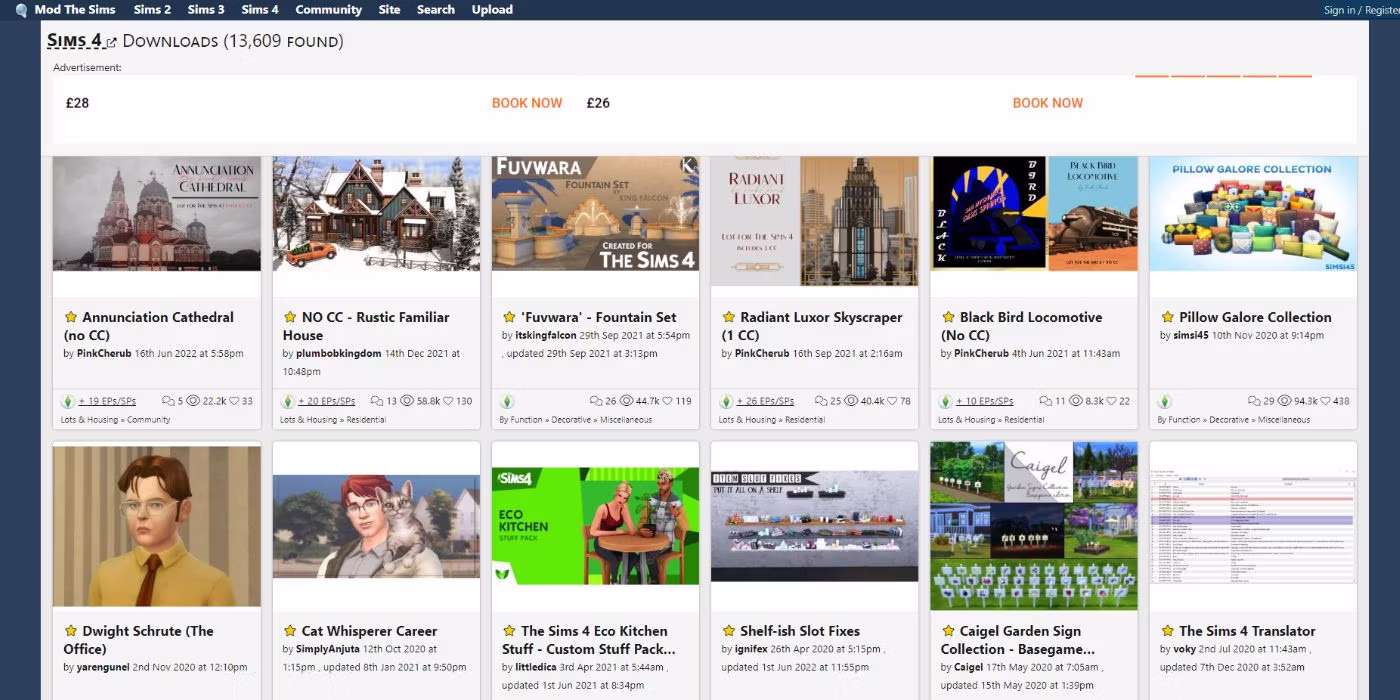The image size is (1400, 700).
Task: Open the Fuvwara Fountain Set thumbnail
Action: click(x=595, y=214)
